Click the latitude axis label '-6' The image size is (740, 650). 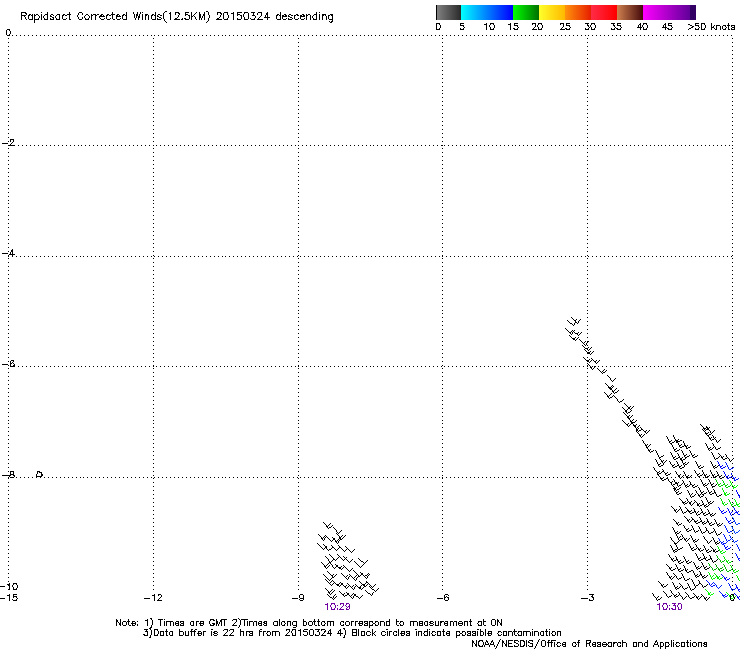click(x=8, y=364)
